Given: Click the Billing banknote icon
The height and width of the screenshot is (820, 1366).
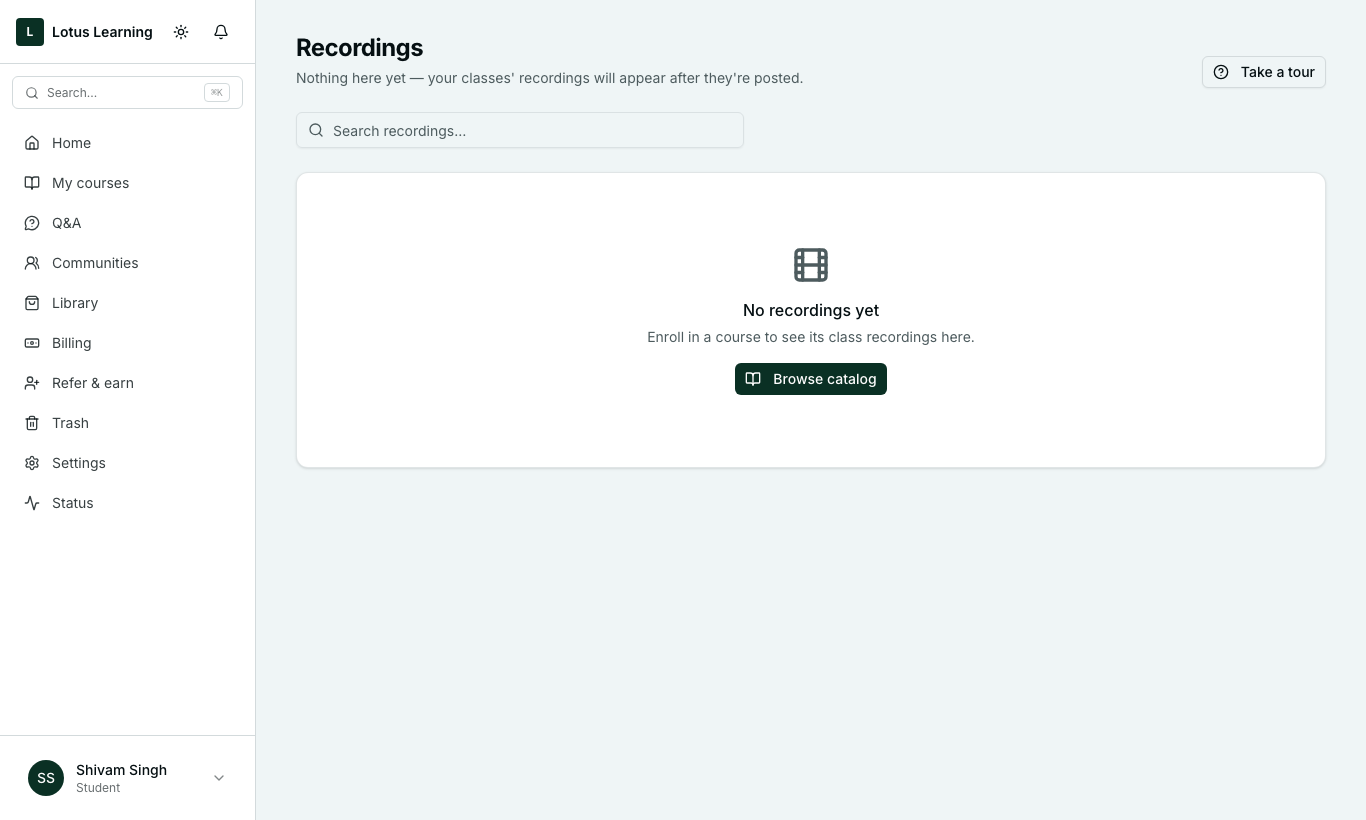Looking at the screenshot, I should 32,343.
